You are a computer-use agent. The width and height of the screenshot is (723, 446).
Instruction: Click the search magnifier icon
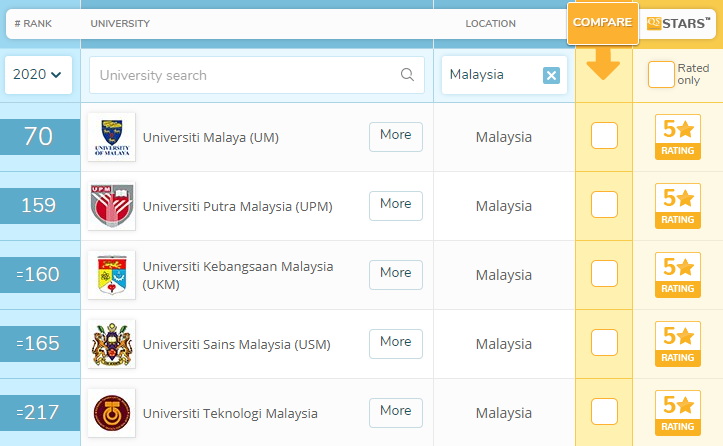click(407, 74)
